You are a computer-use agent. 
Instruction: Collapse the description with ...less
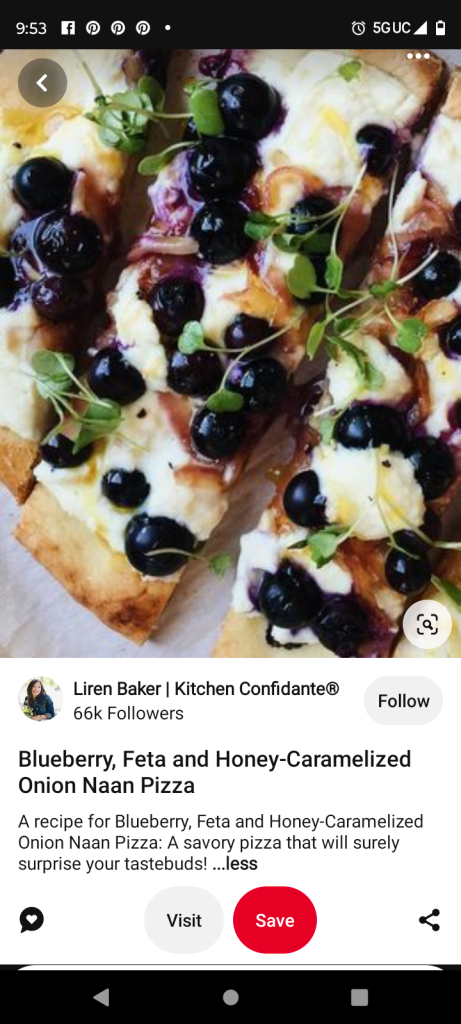(x=235, y=864)
